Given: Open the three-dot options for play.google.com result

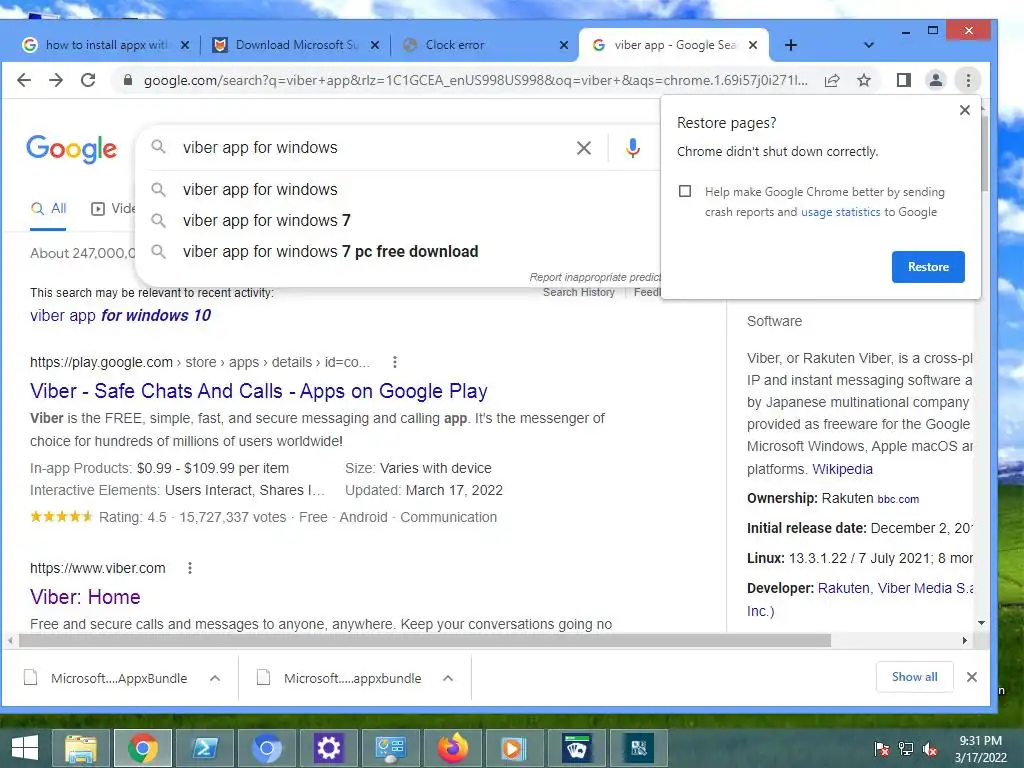Looking at the screenshot, I should [x=394, y=362].
